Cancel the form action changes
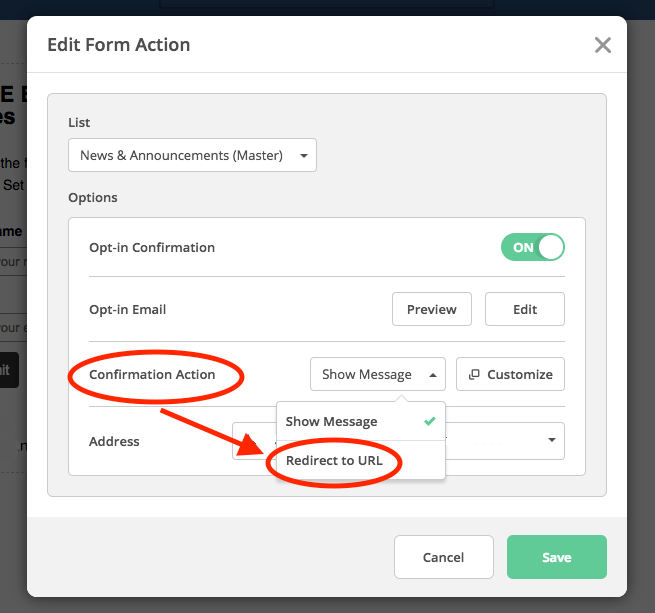Viewport: 655px width, 613px height. pos(443,557)
